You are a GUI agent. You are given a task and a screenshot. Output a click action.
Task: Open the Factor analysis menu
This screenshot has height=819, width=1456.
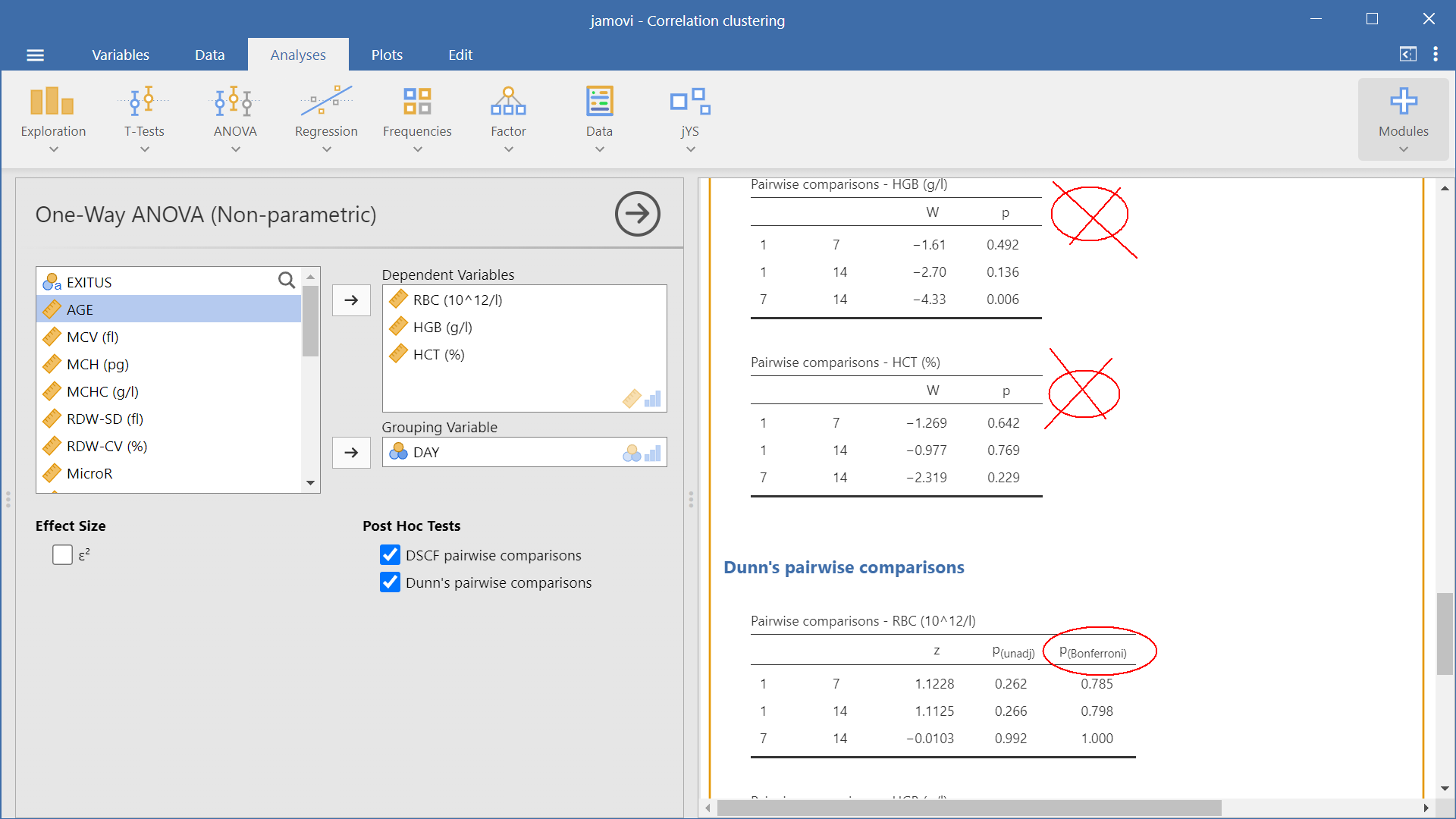pos(508,118)
